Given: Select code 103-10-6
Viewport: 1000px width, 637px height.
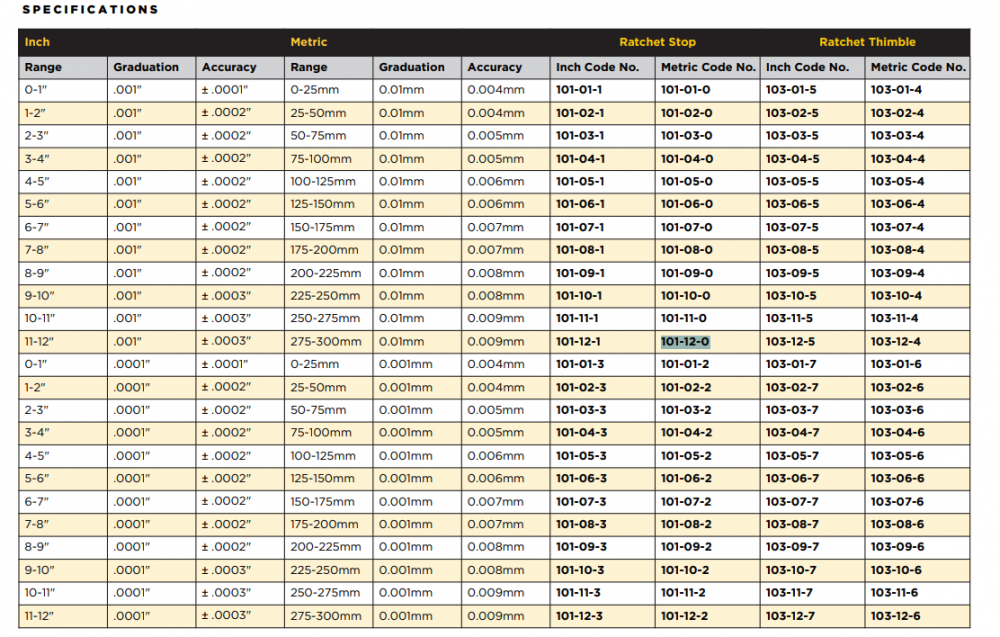Looking at the screenshot, I should (897, 570).
